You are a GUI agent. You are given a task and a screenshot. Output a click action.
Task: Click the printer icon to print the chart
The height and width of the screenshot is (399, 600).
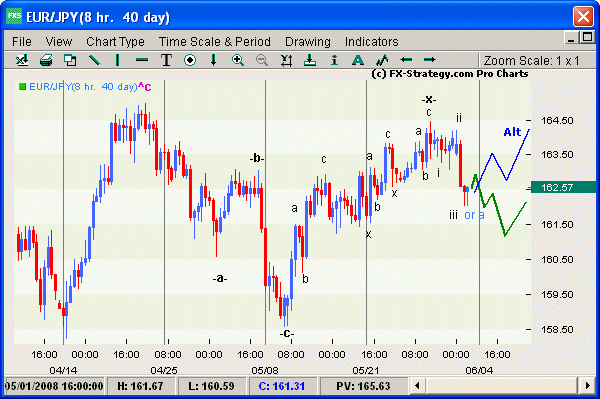coord(46,60)
